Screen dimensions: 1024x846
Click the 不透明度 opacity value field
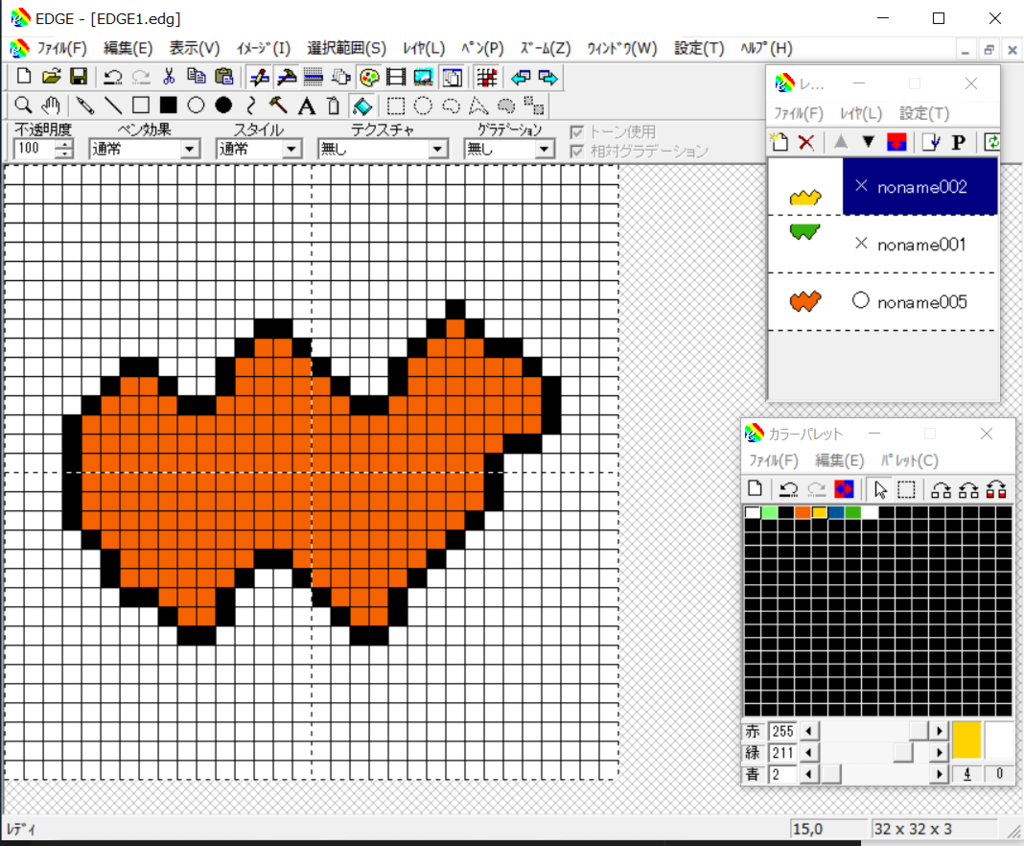[x=34, y=149]
